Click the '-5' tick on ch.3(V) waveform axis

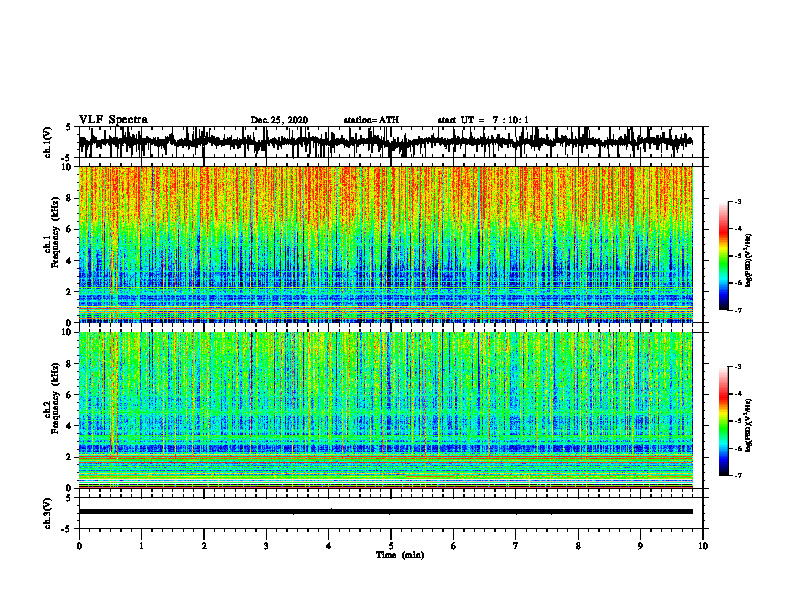pyautogui.click(x=67, y=529)
